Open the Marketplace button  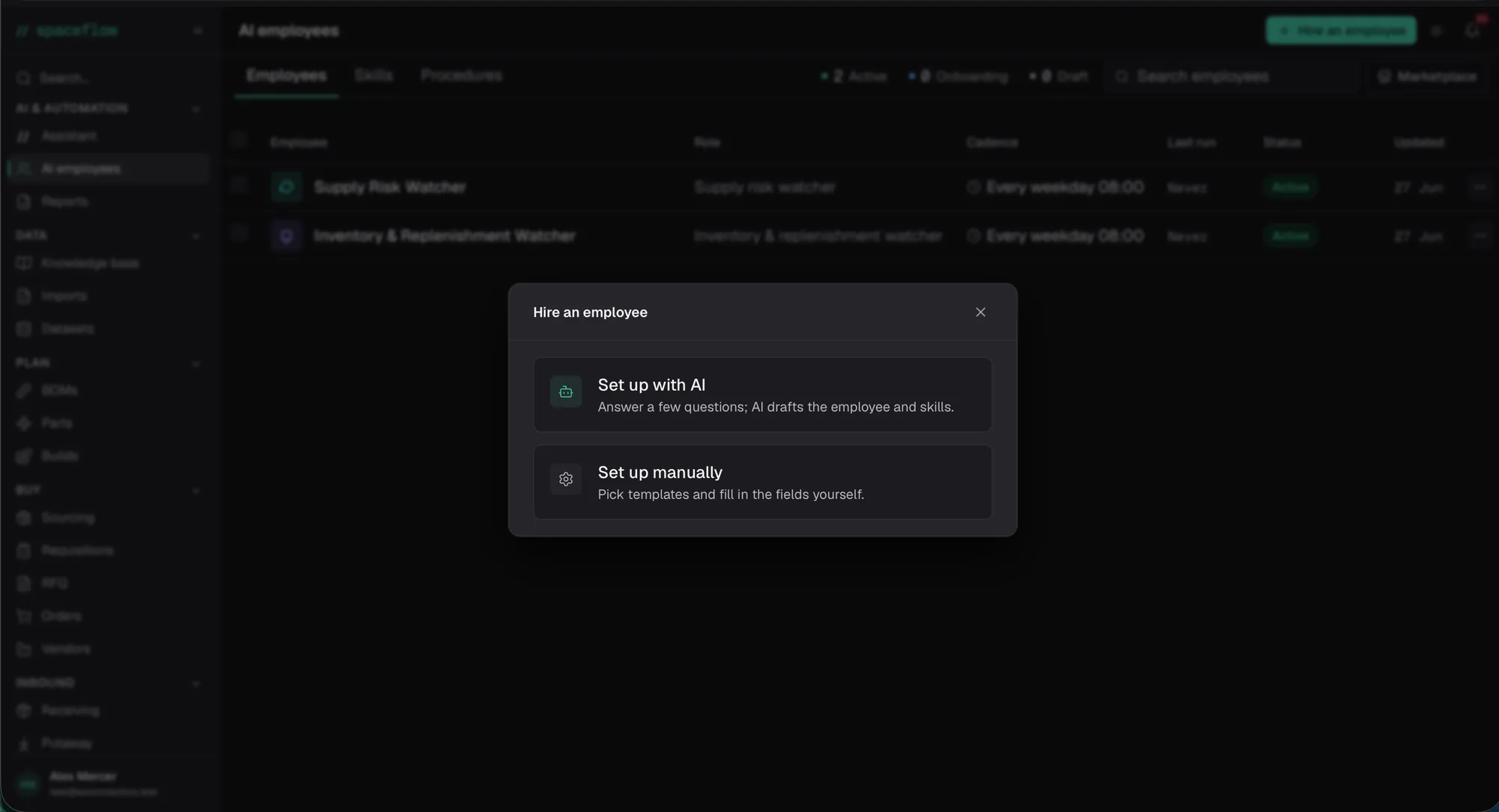(x=1427, y=76)
